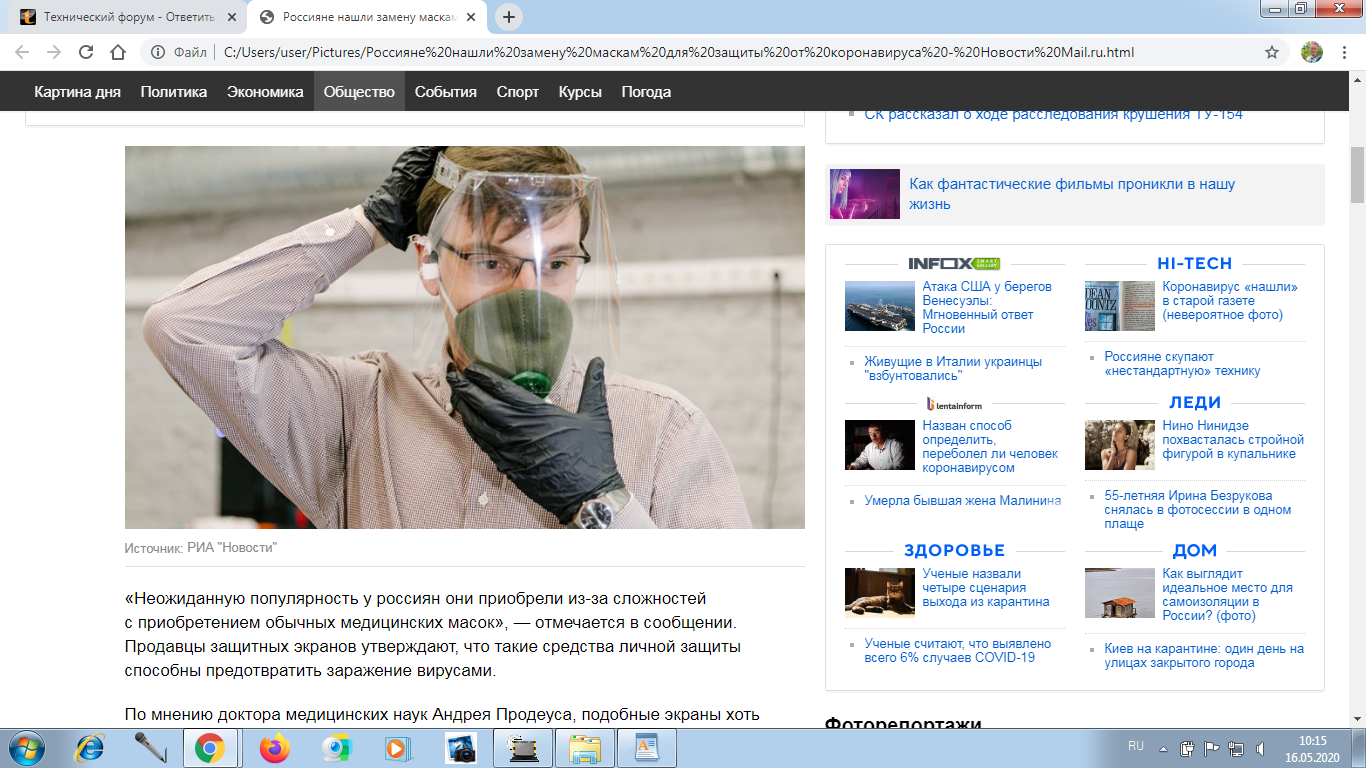Select the Спорт navigation item
Screen dimensions: 1366x768
pyautogui.click(x=517, y=92)
